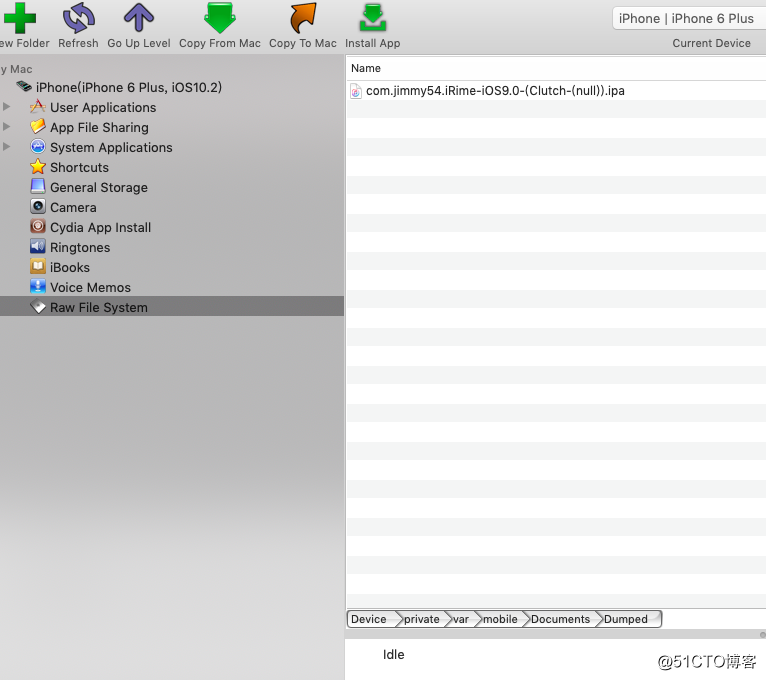Image resolution: width=766 pixels, height=680 pixels.
Task: Click the green plus New Folder icon
Action: point(19,18)
